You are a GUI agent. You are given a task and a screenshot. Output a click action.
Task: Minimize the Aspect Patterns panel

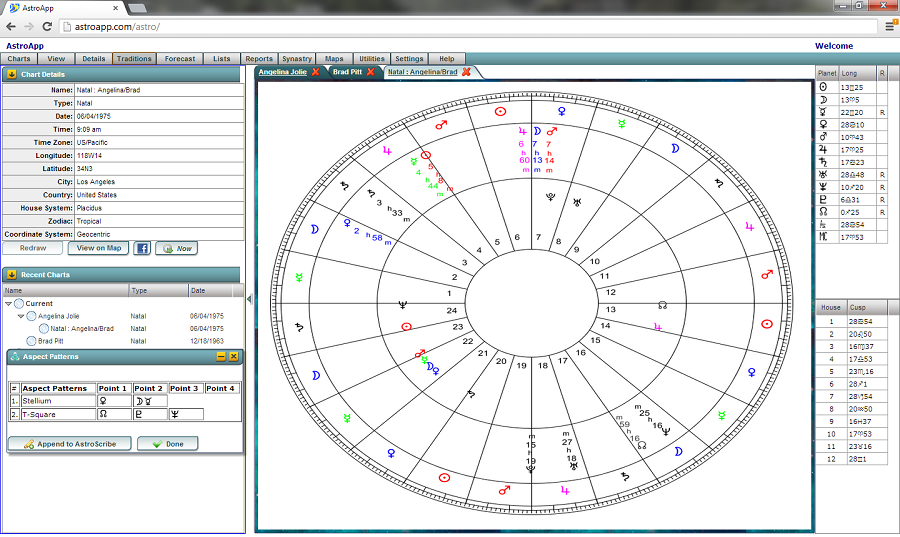221,357
